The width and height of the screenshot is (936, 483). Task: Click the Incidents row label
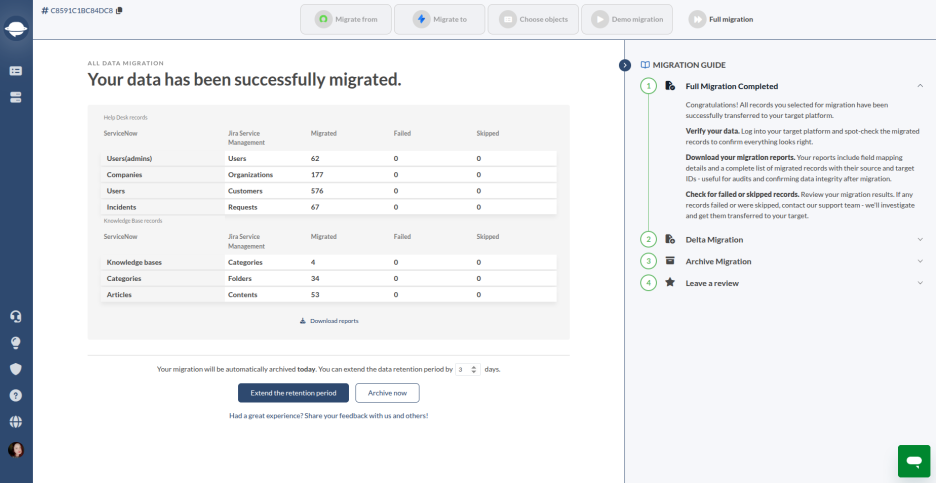pos(121,207)
